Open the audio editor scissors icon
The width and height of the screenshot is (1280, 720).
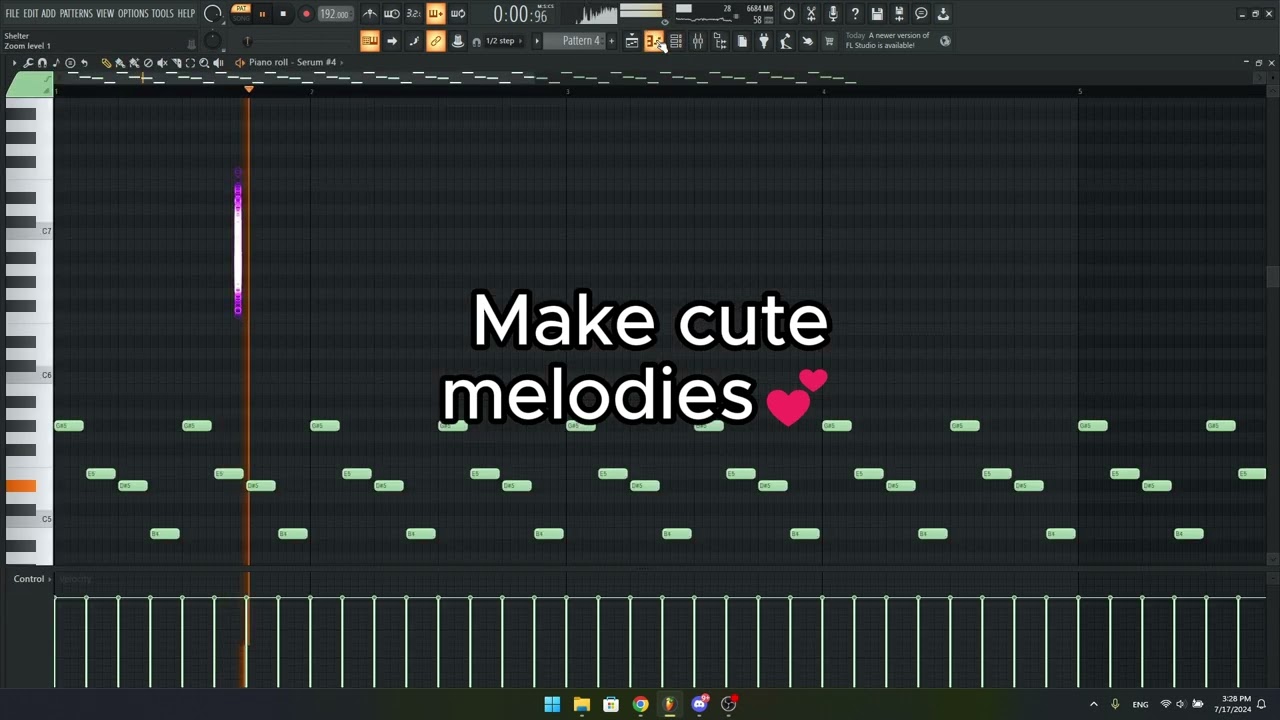tap(811, 14)
